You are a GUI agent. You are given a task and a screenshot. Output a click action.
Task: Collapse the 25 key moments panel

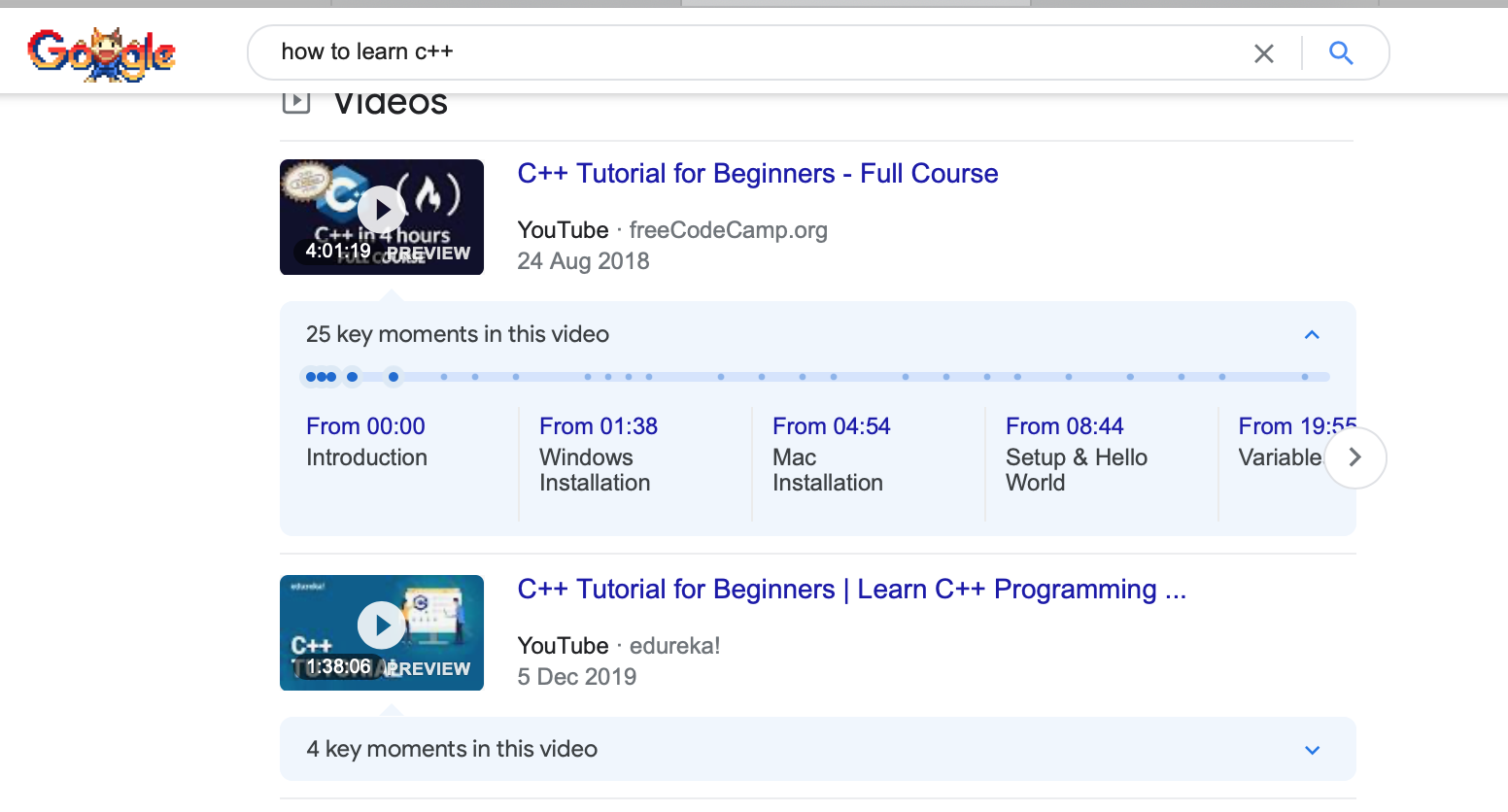point(1312,334)
